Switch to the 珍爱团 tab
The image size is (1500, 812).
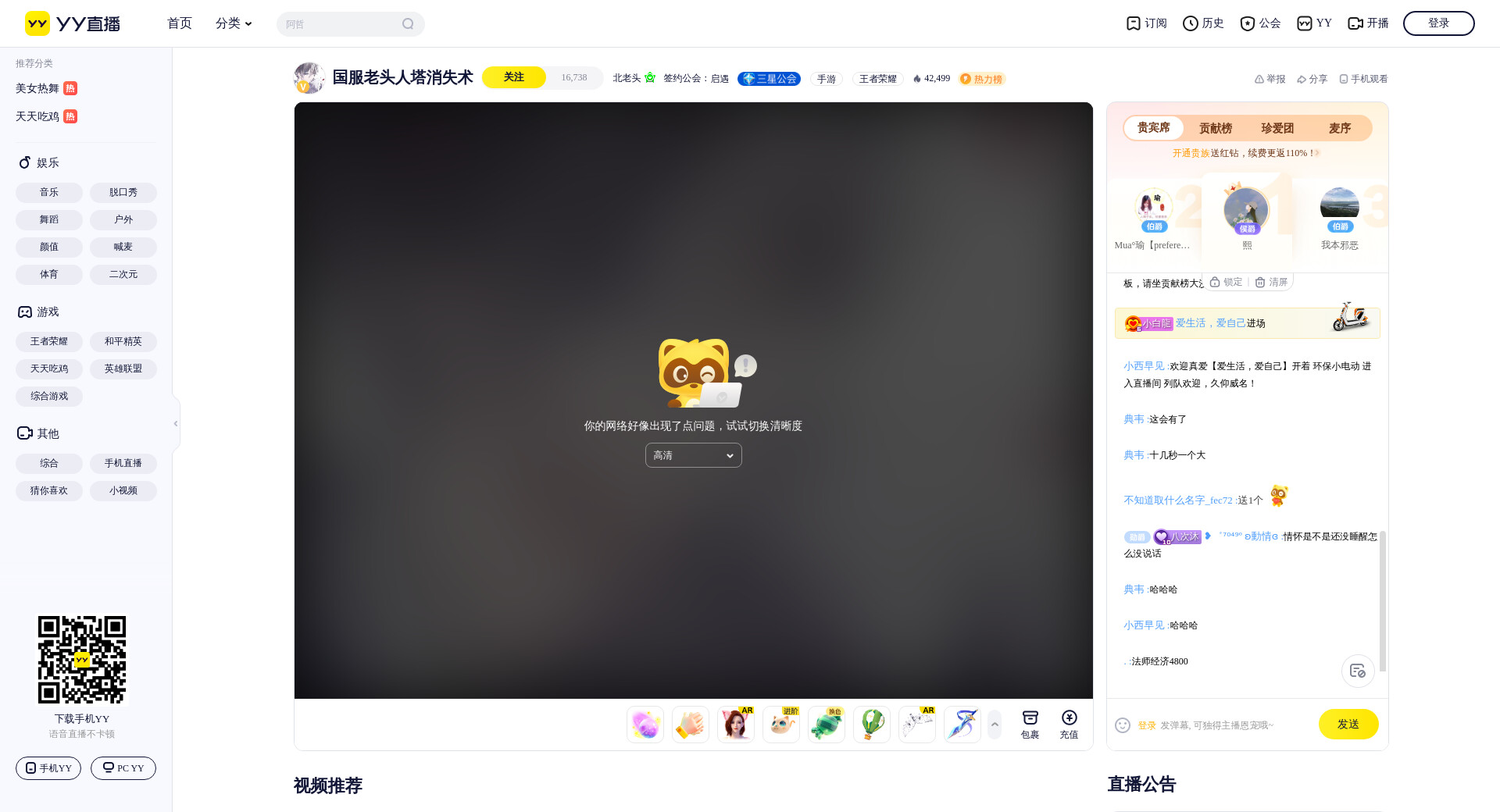point(1277,128)
